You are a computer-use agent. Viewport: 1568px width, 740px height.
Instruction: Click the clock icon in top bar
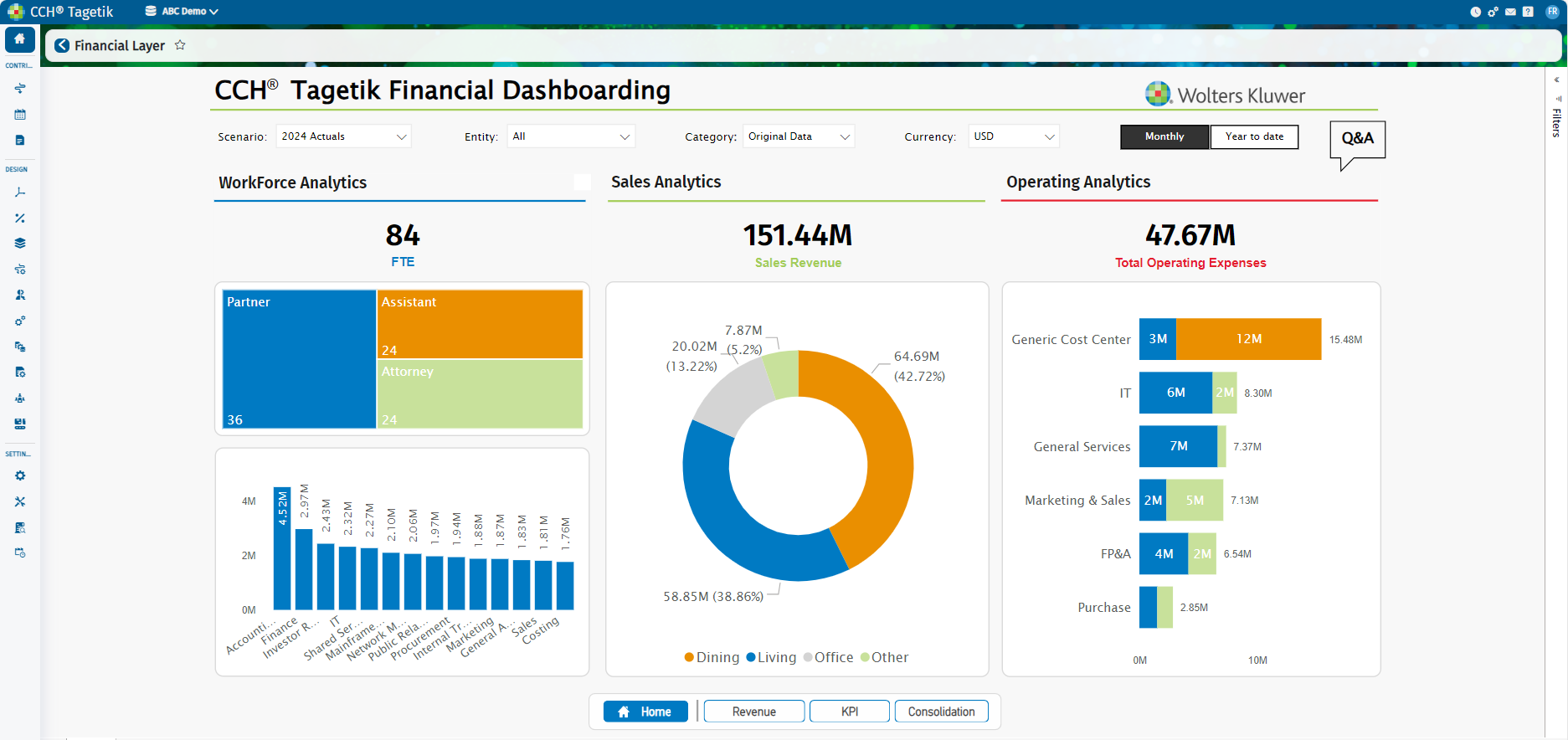1475,12
